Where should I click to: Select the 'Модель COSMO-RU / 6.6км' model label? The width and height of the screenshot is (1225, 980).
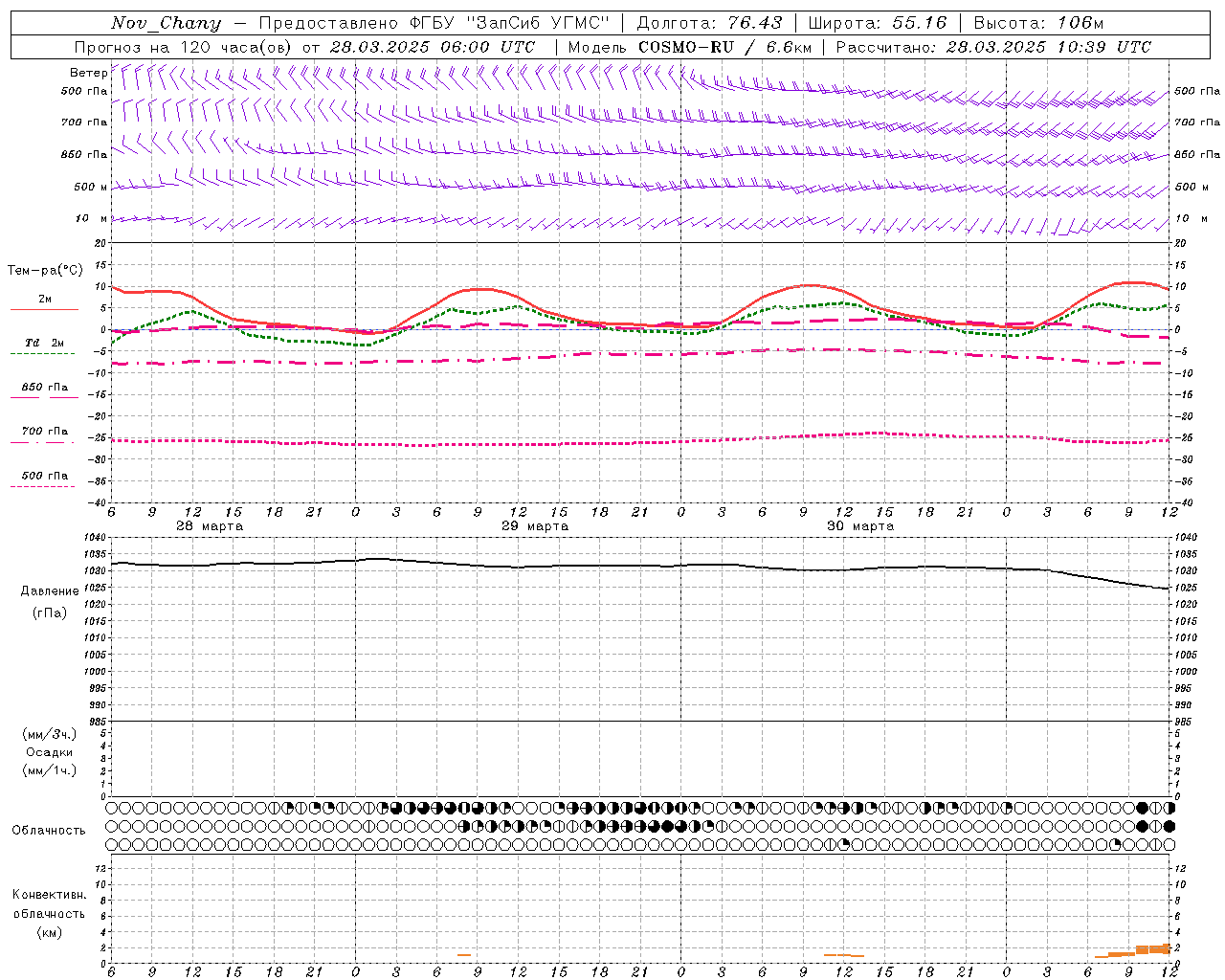tap(690, 47)
